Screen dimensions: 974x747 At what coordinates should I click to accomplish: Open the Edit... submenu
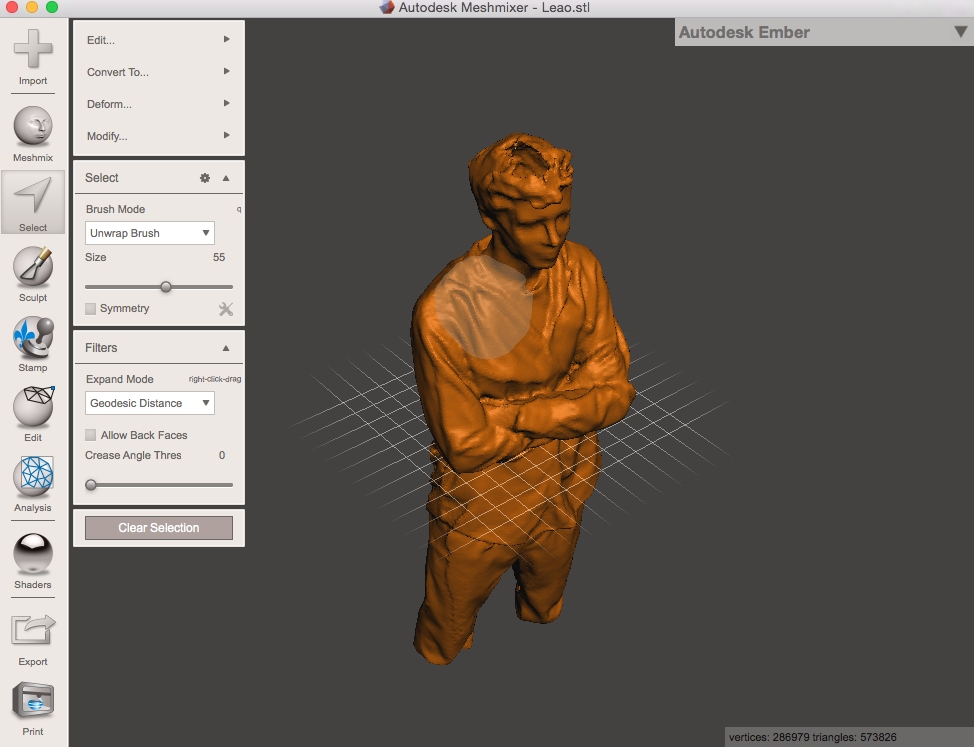click(x=158, y=40)
